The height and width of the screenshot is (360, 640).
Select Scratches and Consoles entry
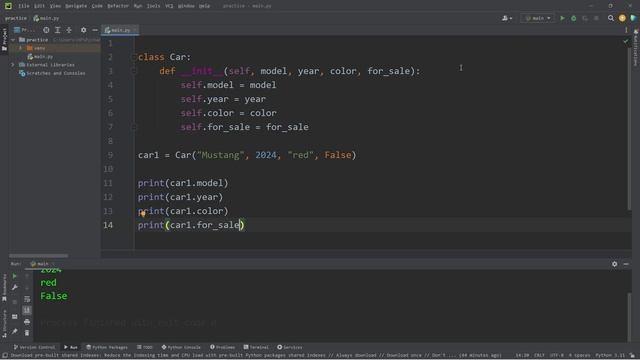pos(52,73)
